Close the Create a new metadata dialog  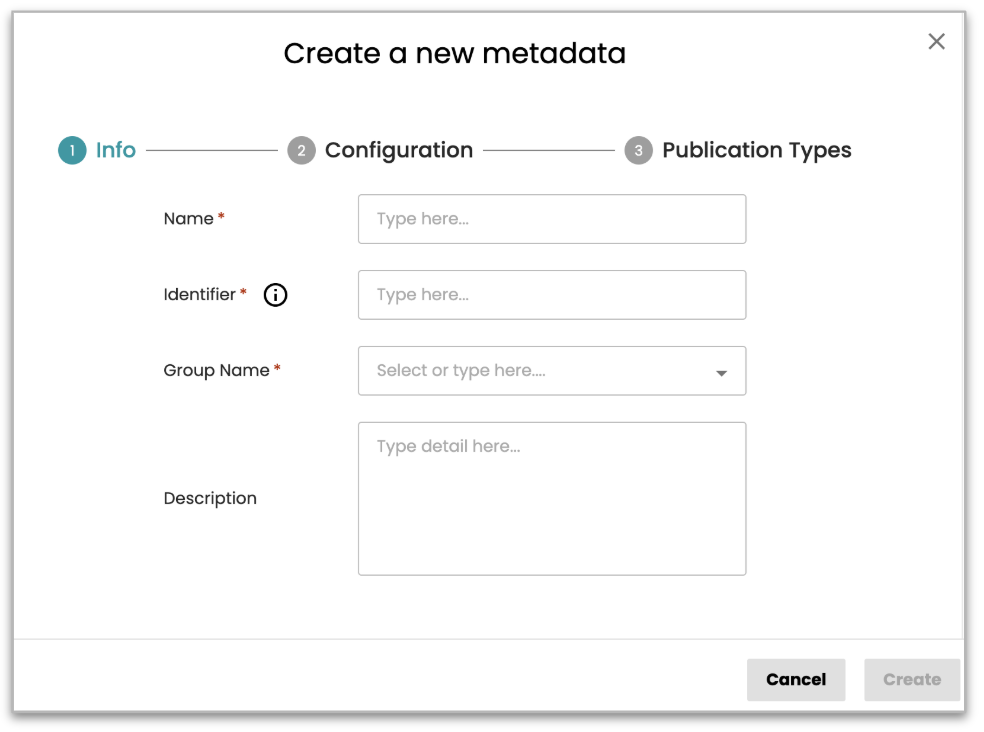pyautogui.click(x=936, y=42)
